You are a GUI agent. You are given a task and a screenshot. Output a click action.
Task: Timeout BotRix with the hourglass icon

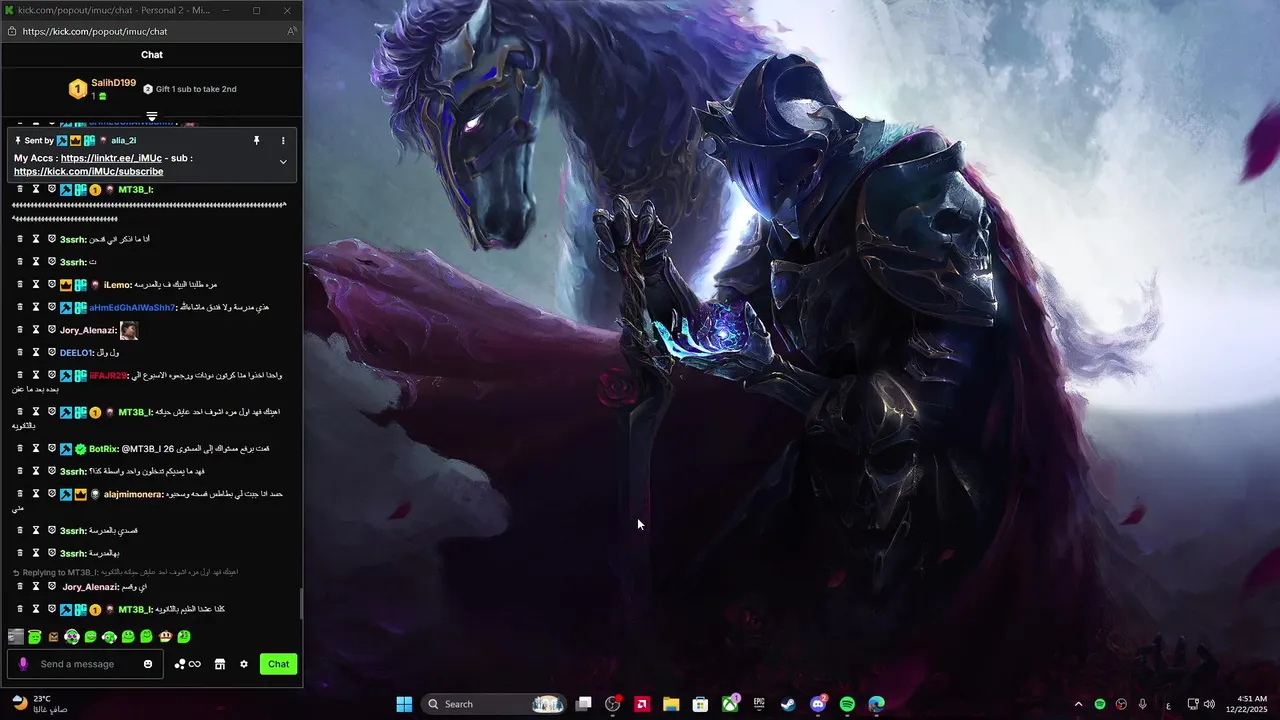[x=36, y=449]
